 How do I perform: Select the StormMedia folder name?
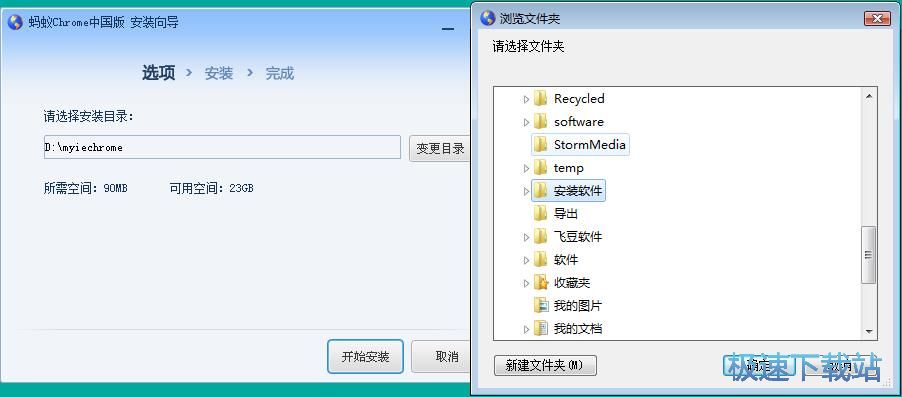pyautogui.click(x=590, y=144)
